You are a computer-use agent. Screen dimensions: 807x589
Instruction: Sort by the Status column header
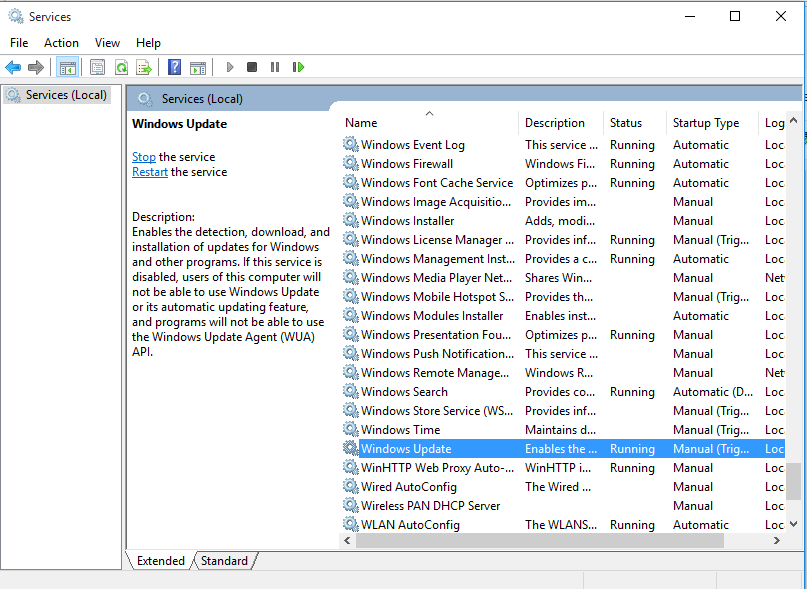point(635,123)
